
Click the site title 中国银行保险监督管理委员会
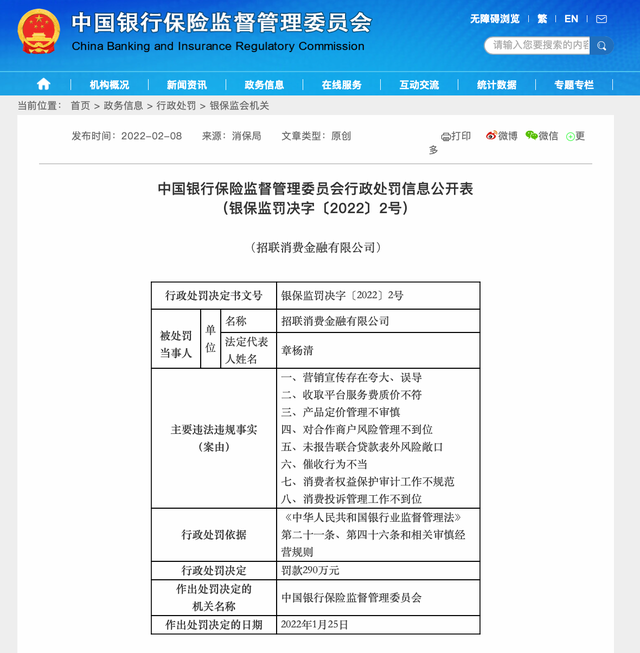(222, 22)
